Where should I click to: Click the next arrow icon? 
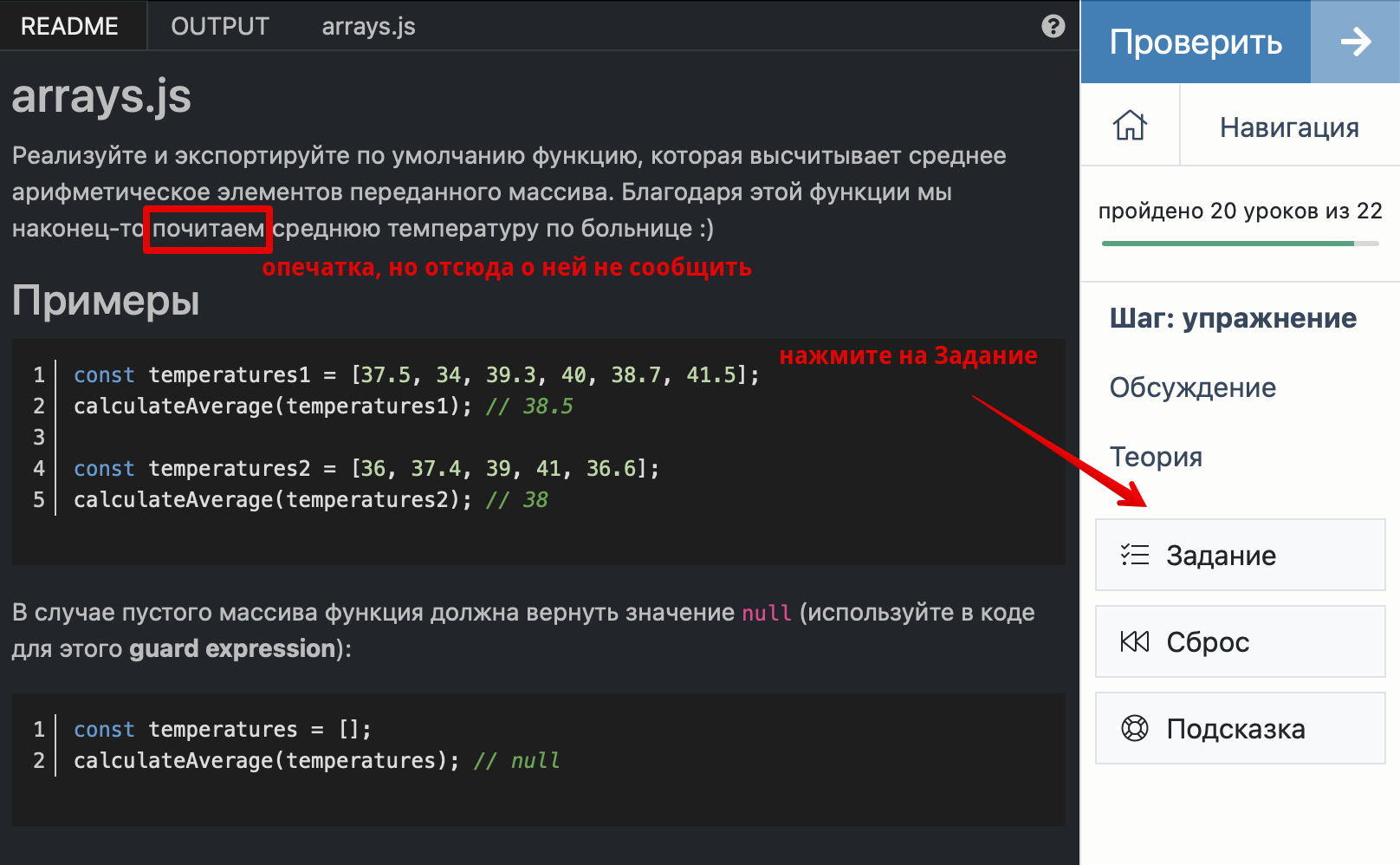point(1355,42)
